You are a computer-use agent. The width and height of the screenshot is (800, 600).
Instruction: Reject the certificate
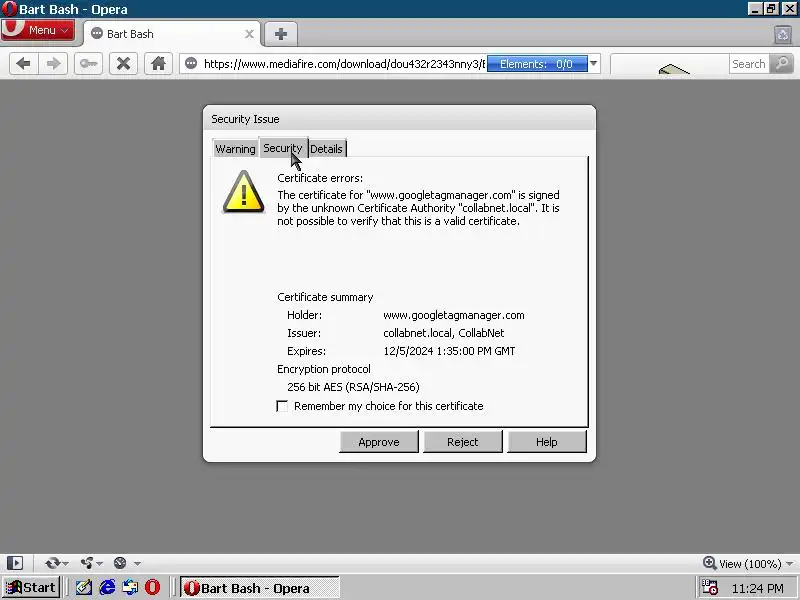pyautogui.click(x=463, y=442)
